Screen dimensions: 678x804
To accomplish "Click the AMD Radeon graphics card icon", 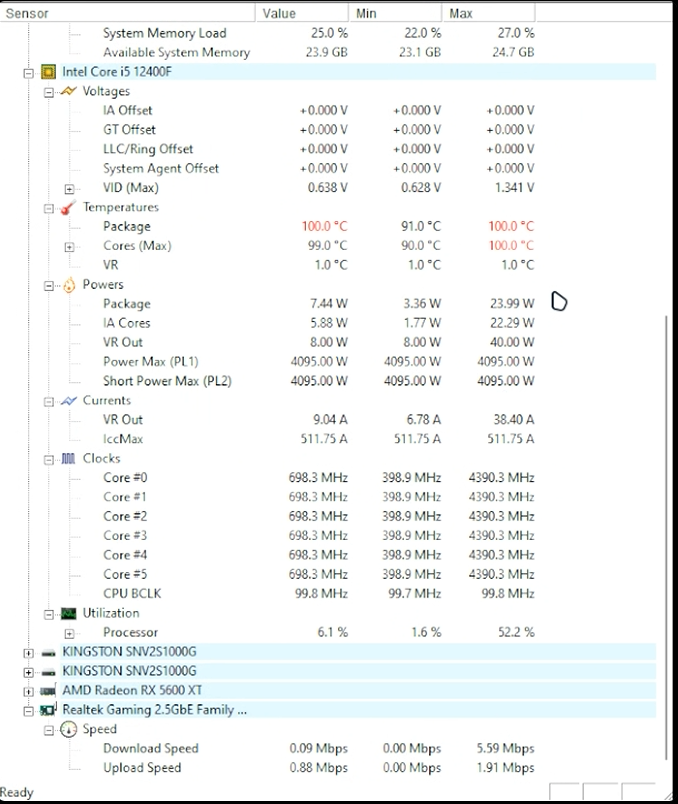I will [48, 691].
